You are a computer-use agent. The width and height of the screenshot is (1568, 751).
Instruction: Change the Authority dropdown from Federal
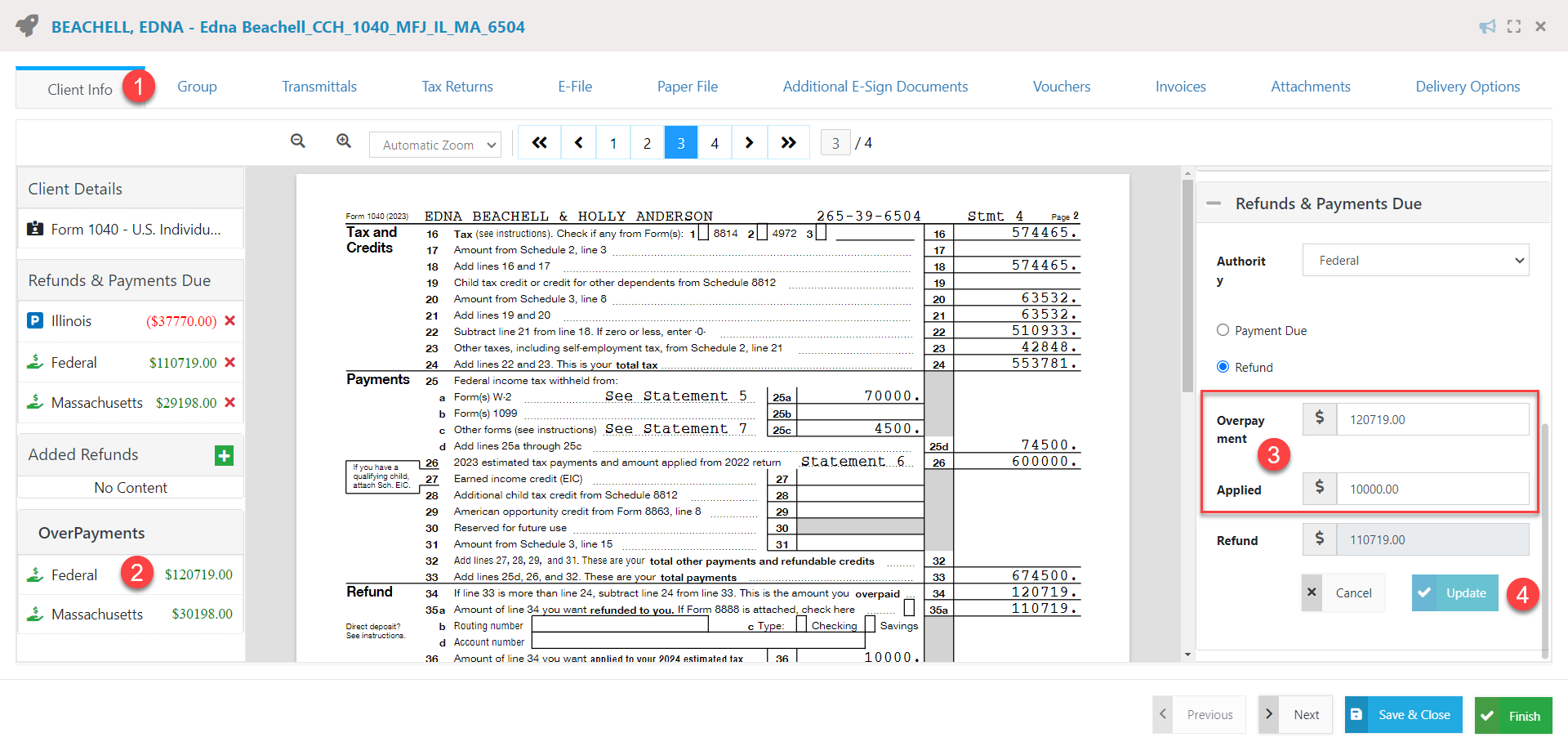[x=1415, y=260]
